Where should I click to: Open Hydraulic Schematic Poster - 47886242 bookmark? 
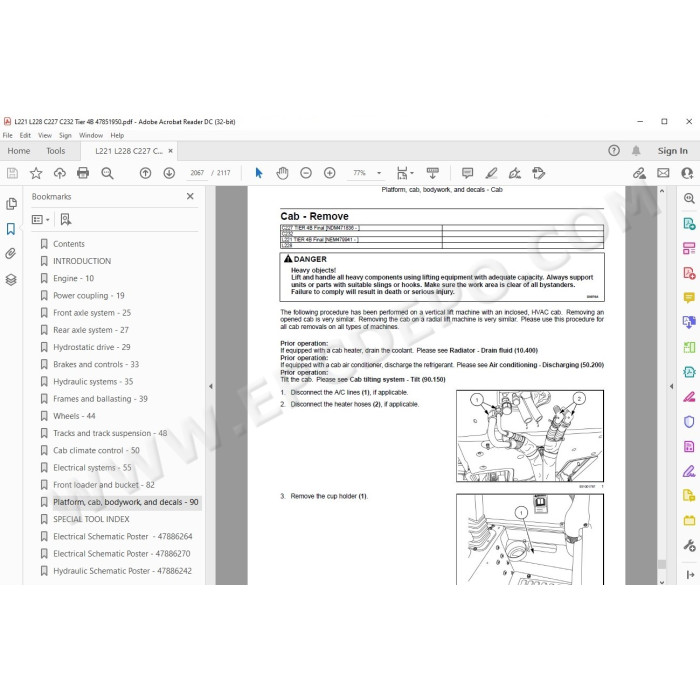point(122,571)
